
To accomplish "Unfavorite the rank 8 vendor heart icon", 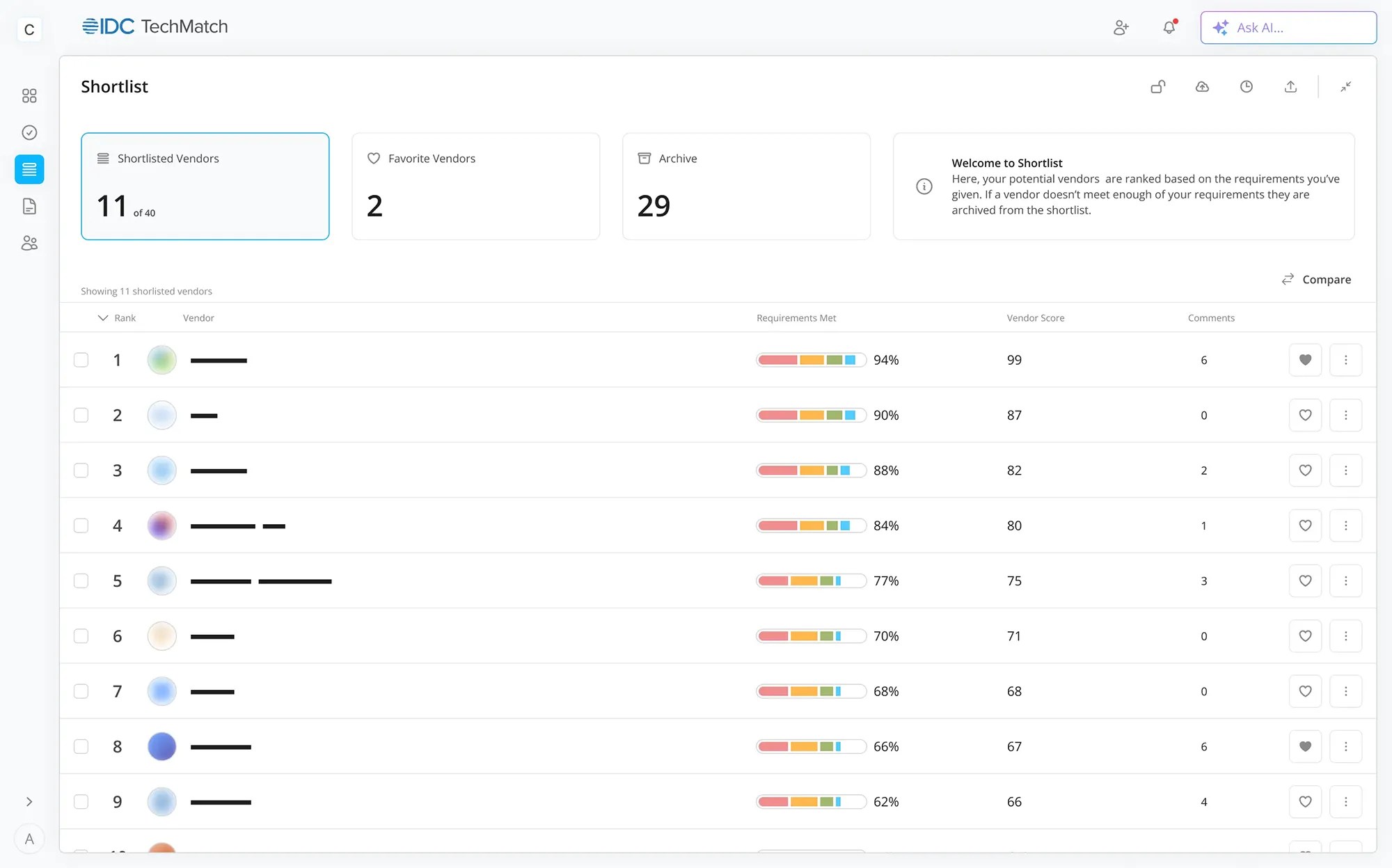I will (x=1305, y=746).
